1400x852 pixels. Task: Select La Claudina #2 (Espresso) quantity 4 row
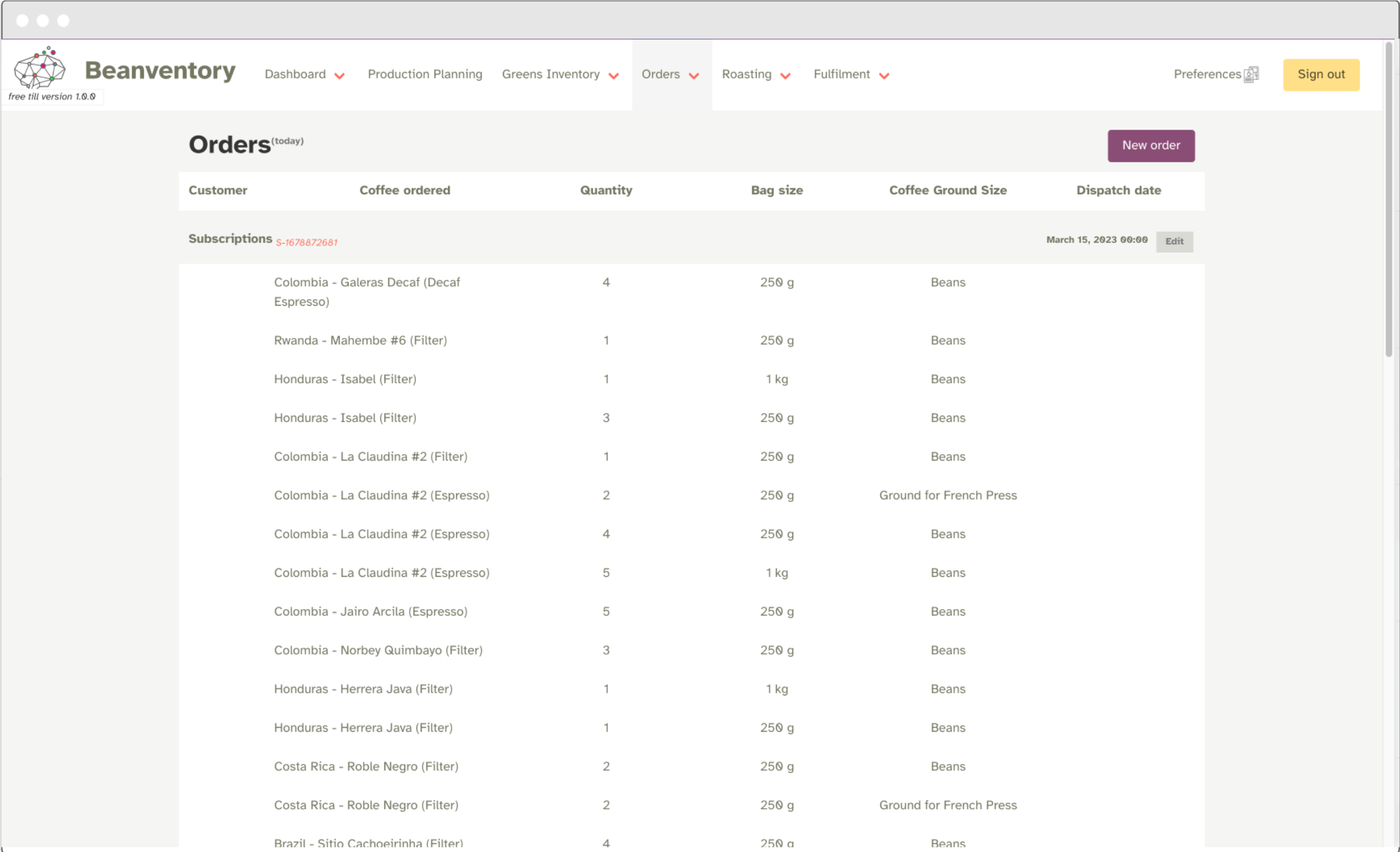click(691, 534)
